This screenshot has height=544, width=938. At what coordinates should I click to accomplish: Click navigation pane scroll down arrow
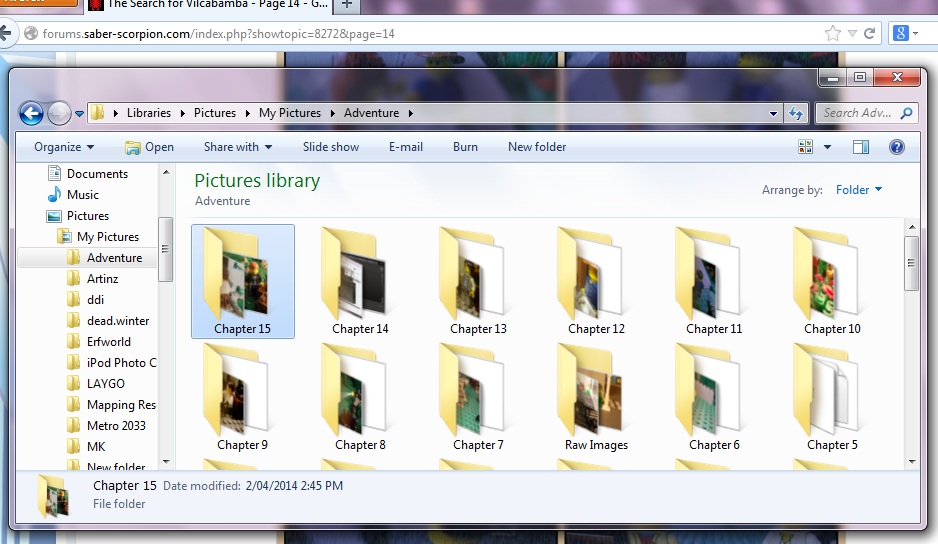click(x=166, y=462)
